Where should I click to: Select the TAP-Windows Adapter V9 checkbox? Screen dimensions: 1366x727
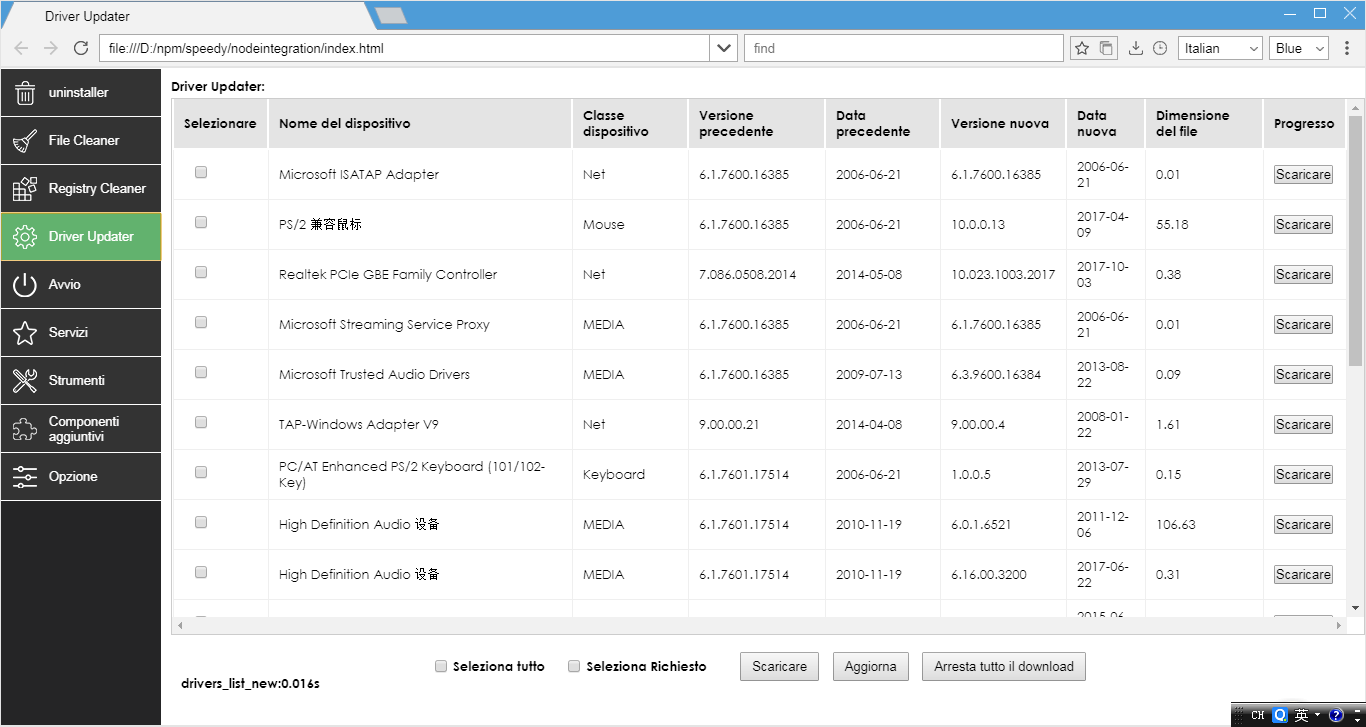pyautogui.click(x=201, y=422)
